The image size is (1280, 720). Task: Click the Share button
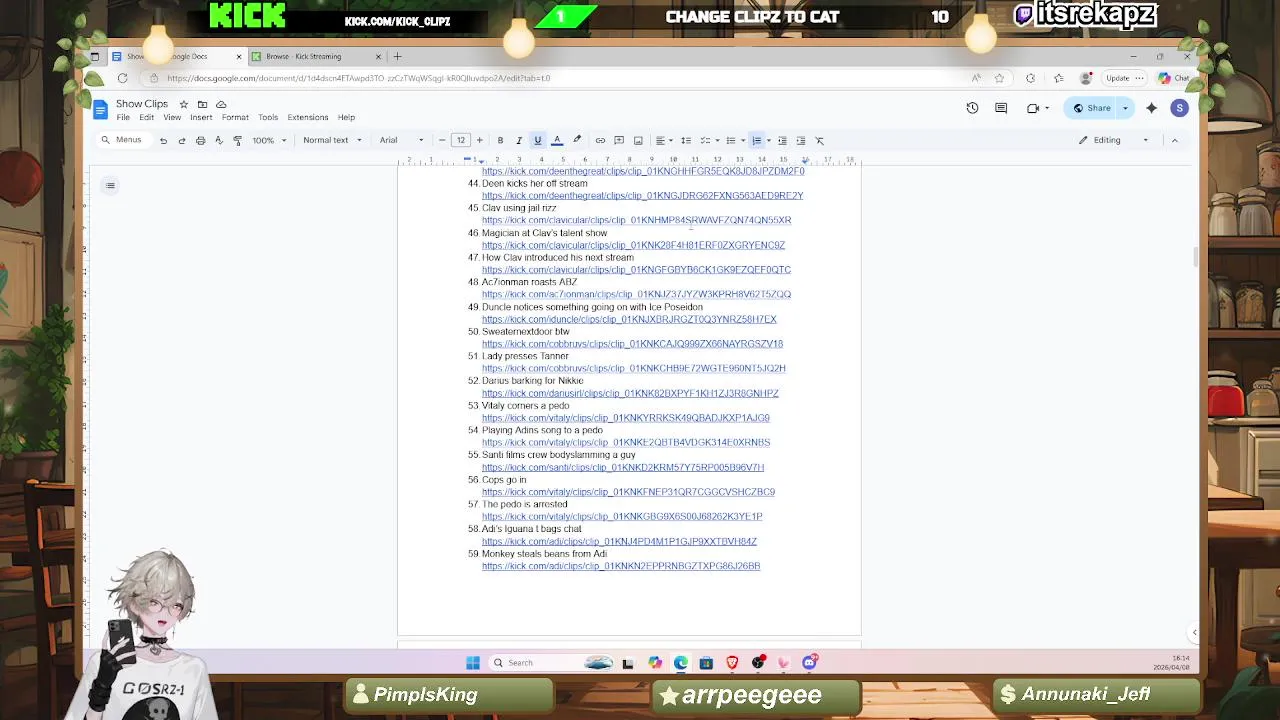coord(1092,108)
